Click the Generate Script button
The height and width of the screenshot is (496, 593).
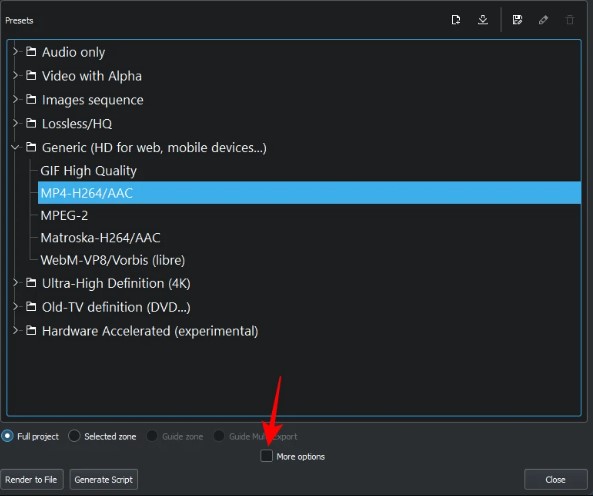pyautogui.click(x=104, y=479)
